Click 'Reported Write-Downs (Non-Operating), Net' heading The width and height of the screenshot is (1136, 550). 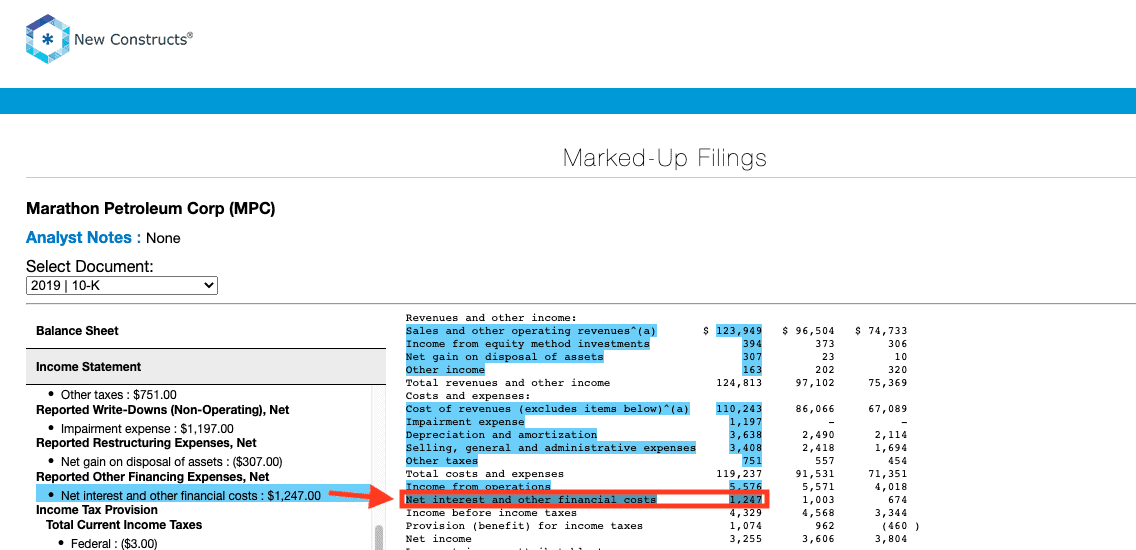pos(162,410)
